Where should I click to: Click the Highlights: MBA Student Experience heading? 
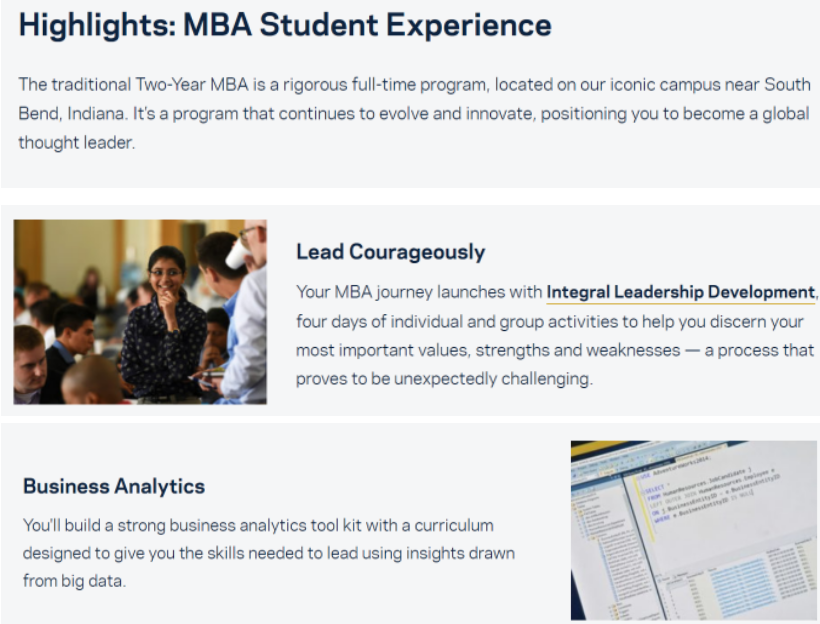click(285, 25)
